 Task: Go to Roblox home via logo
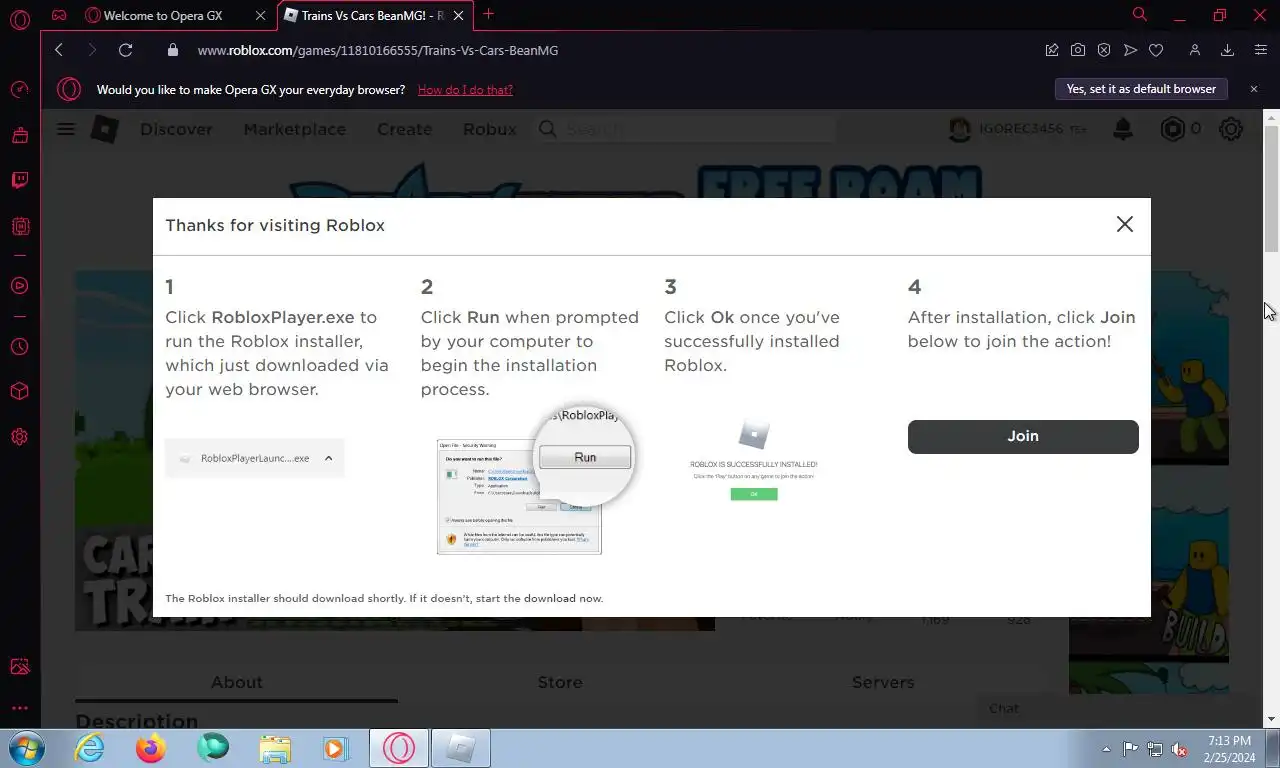(105, 129)
